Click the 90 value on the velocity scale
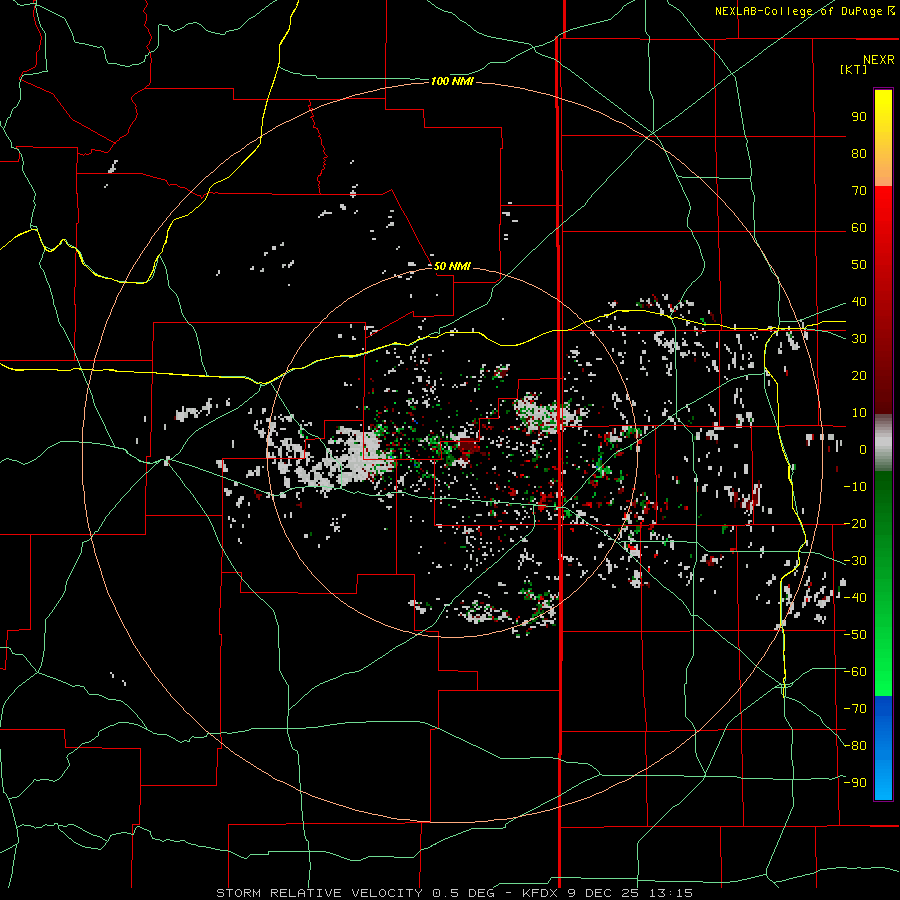Viewport: 900px width, 900px height. click(x=859, y=117)
